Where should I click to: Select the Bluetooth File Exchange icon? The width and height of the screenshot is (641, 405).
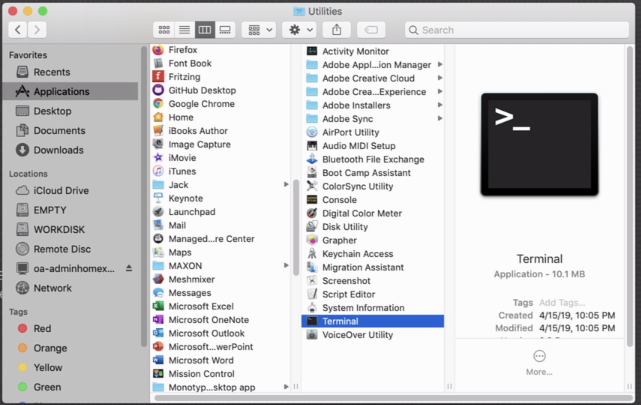(312, 159)
